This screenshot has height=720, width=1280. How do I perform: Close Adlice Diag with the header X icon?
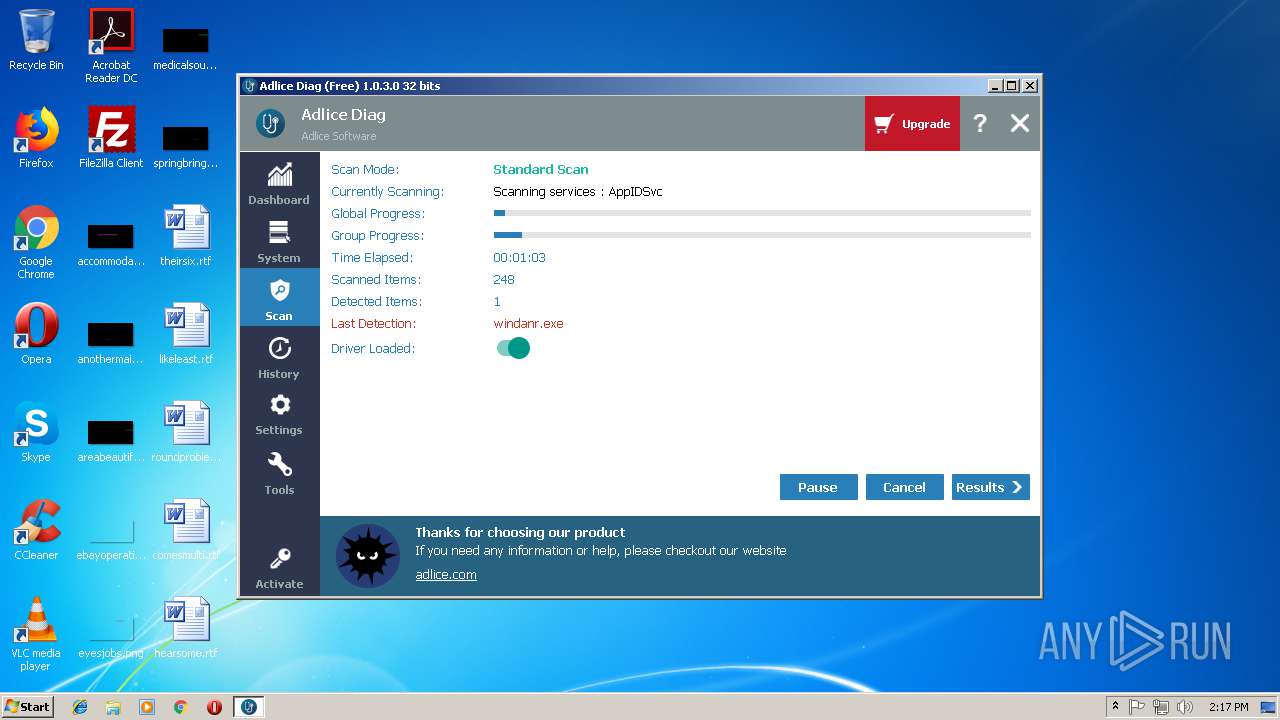click(1019, 123)
